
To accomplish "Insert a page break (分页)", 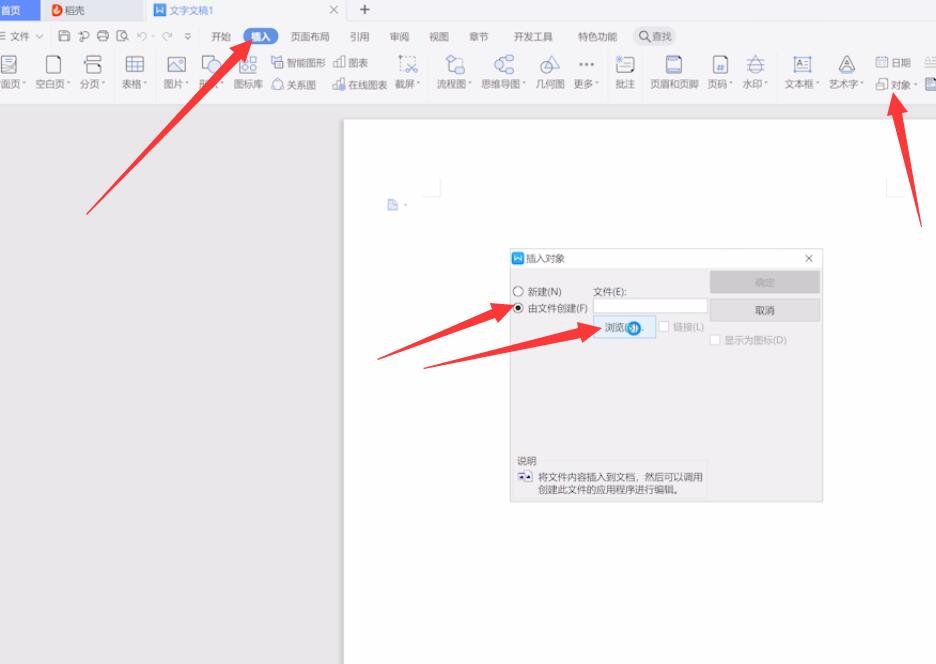I will pyautogui.click(x=93, y=72).
